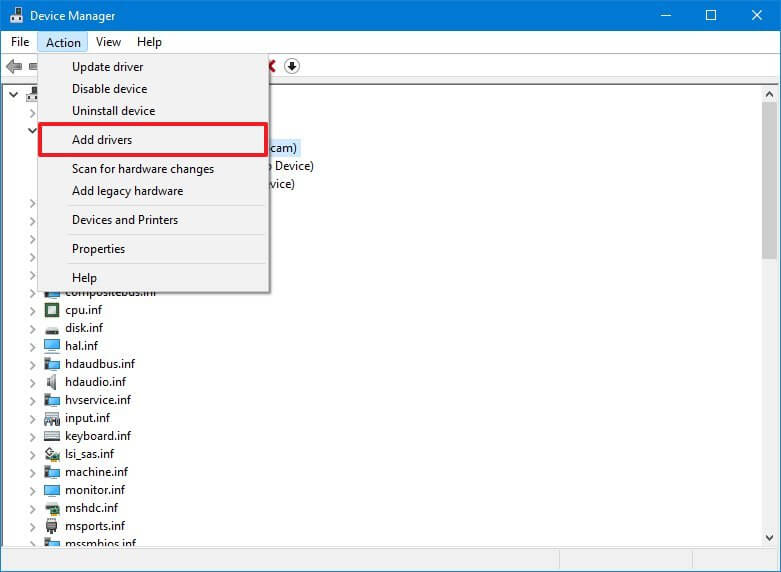781x572 pixels.
Task: Select hvservice.inf in the tree
Action: tap(98, 400)
